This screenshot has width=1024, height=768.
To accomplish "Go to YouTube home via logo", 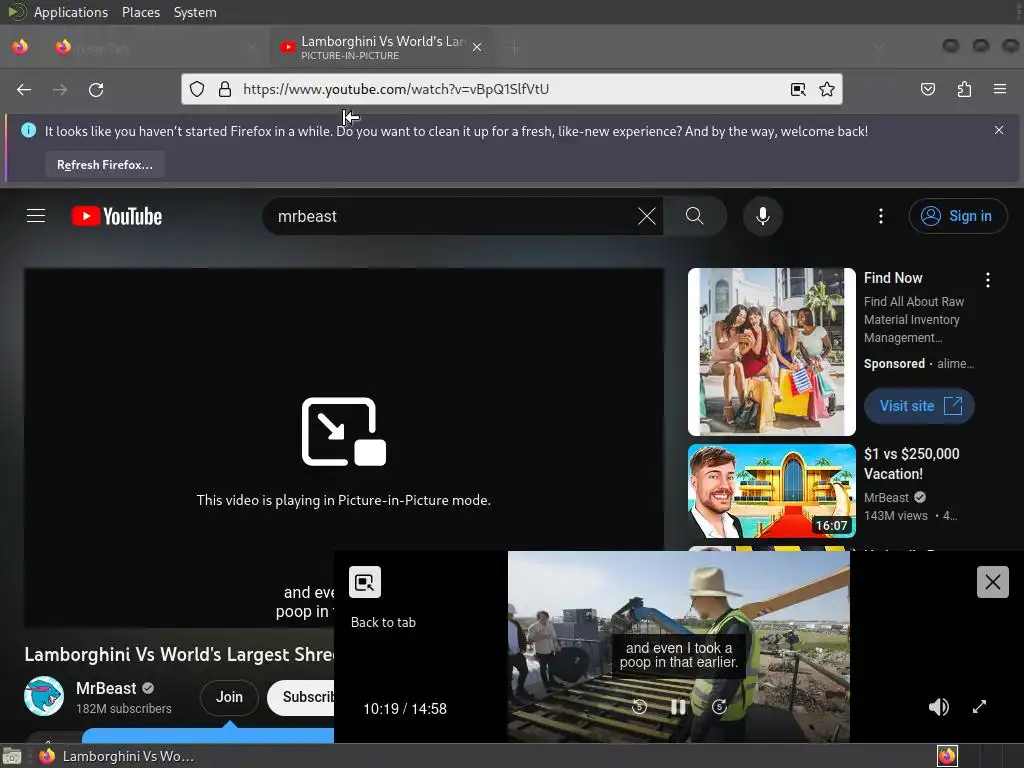I will pos(117,216).
